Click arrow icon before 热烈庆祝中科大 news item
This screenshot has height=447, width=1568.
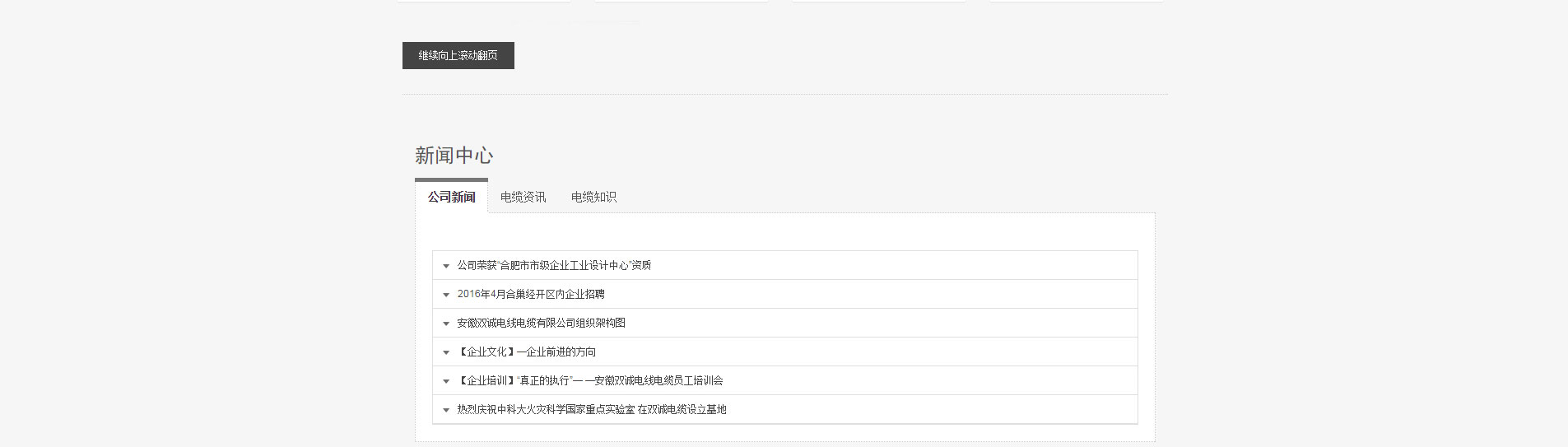pos(446,410)
